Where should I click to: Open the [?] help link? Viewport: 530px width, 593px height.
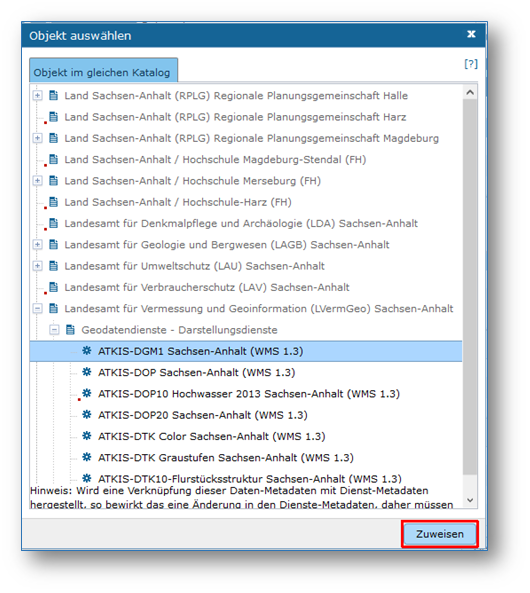click(x=471, y=64)
